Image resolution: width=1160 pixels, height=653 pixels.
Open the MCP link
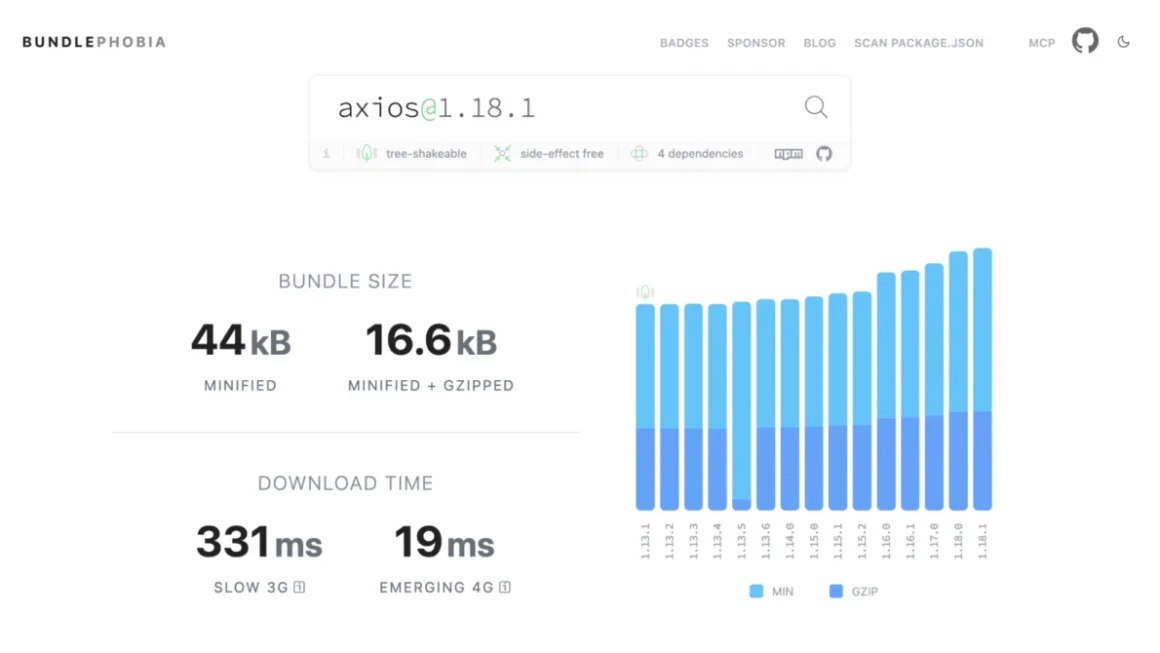[1042, 43]
